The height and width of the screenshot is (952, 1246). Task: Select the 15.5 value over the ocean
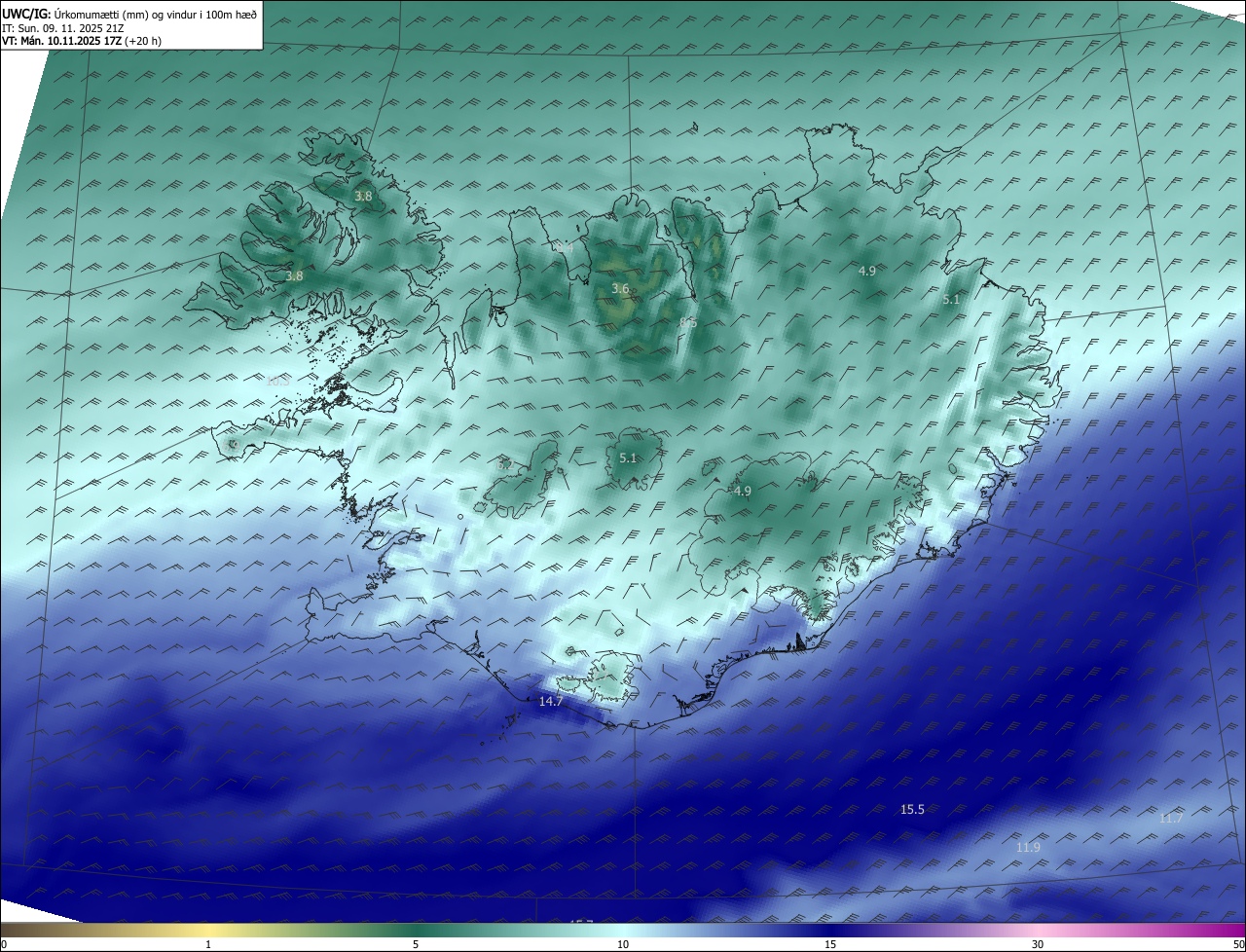pyautogui.click(x=912, y=810)
